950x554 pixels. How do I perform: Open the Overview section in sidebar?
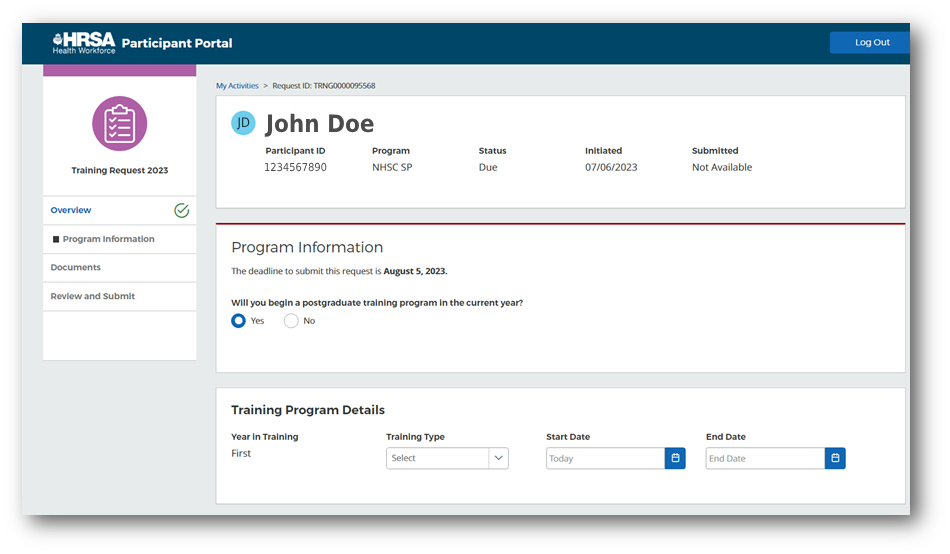tap(71, 211)
